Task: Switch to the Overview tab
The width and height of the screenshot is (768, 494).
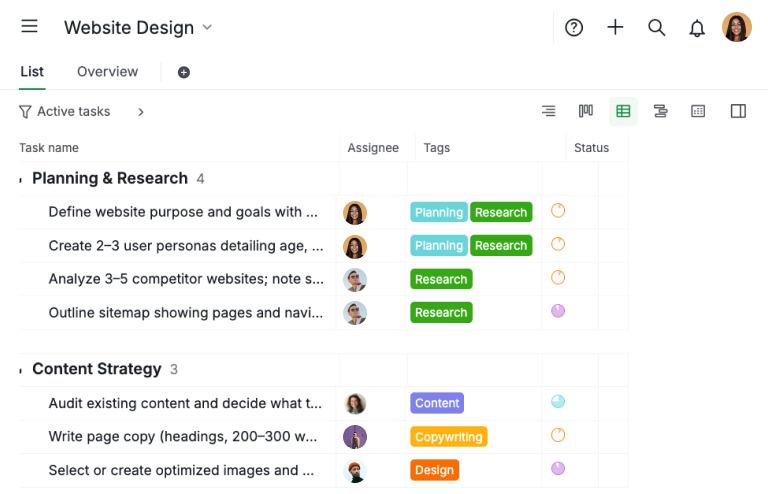Action: [x=107, y=72]
